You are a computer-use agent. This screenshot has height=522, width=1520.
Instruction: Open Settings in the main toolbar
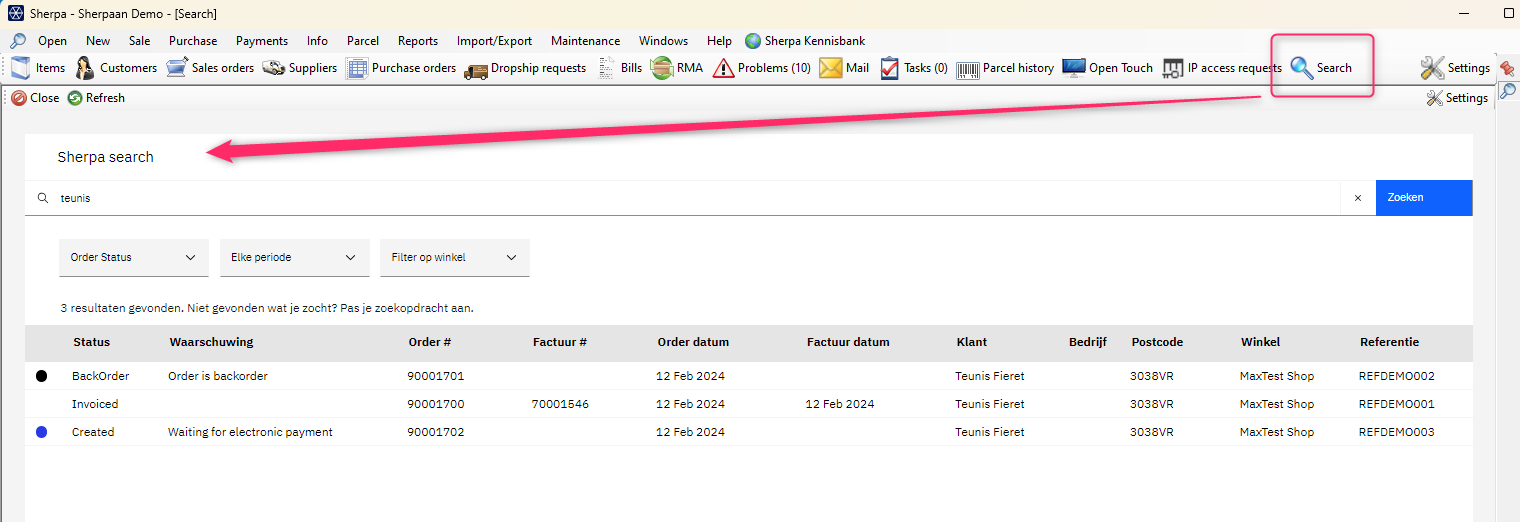coord(1455,68)
